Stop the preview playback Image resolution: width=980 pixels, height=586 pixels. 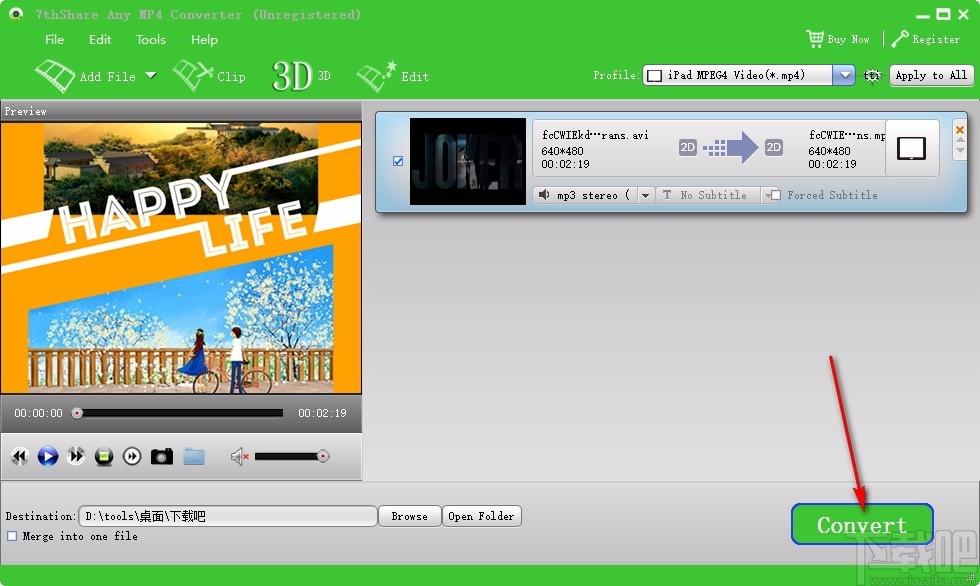point(104,457)
